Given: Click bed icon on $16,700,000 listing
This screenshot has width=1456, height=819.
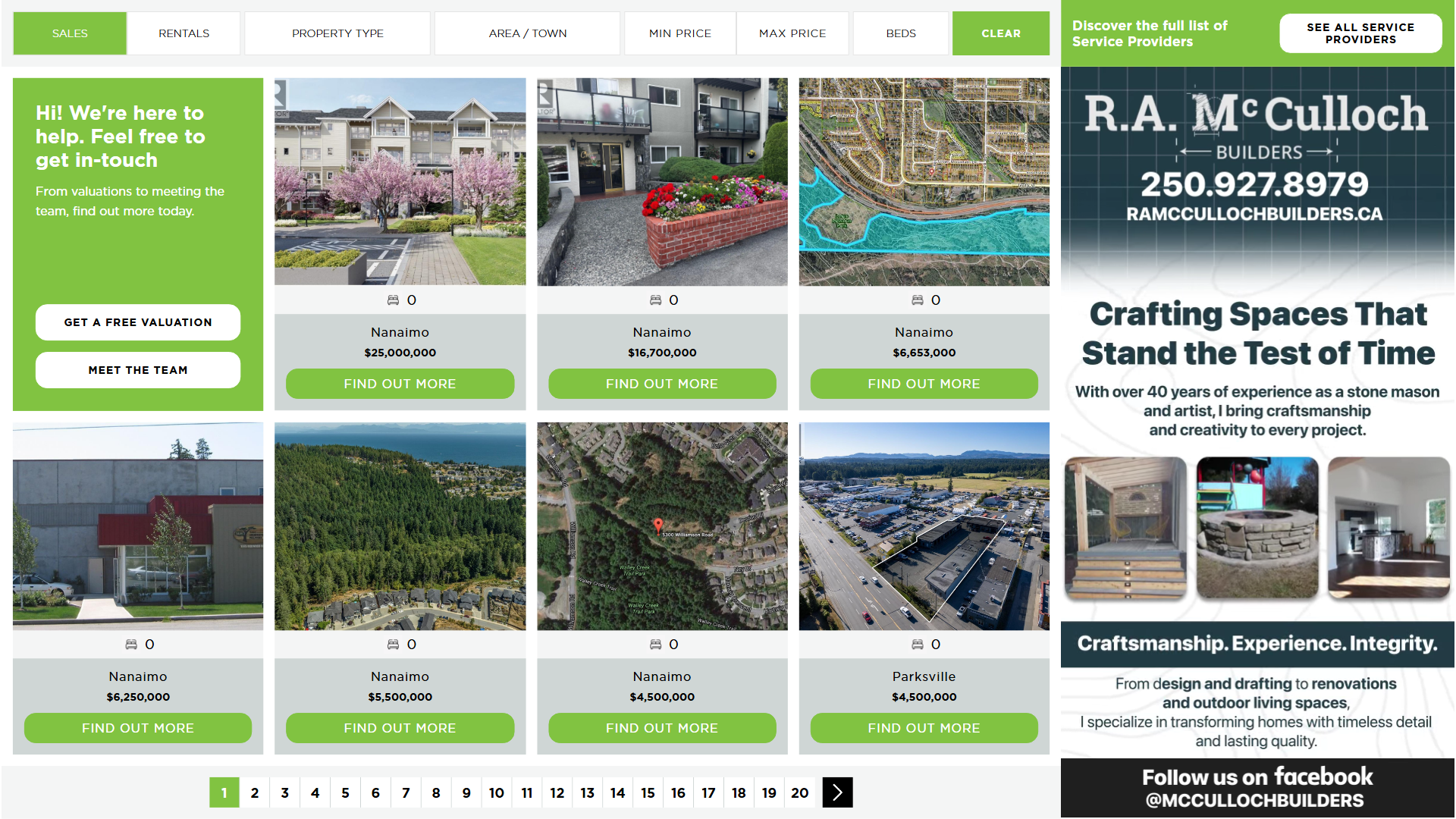Looking at the screenshot, I should [x=655, y=300].
